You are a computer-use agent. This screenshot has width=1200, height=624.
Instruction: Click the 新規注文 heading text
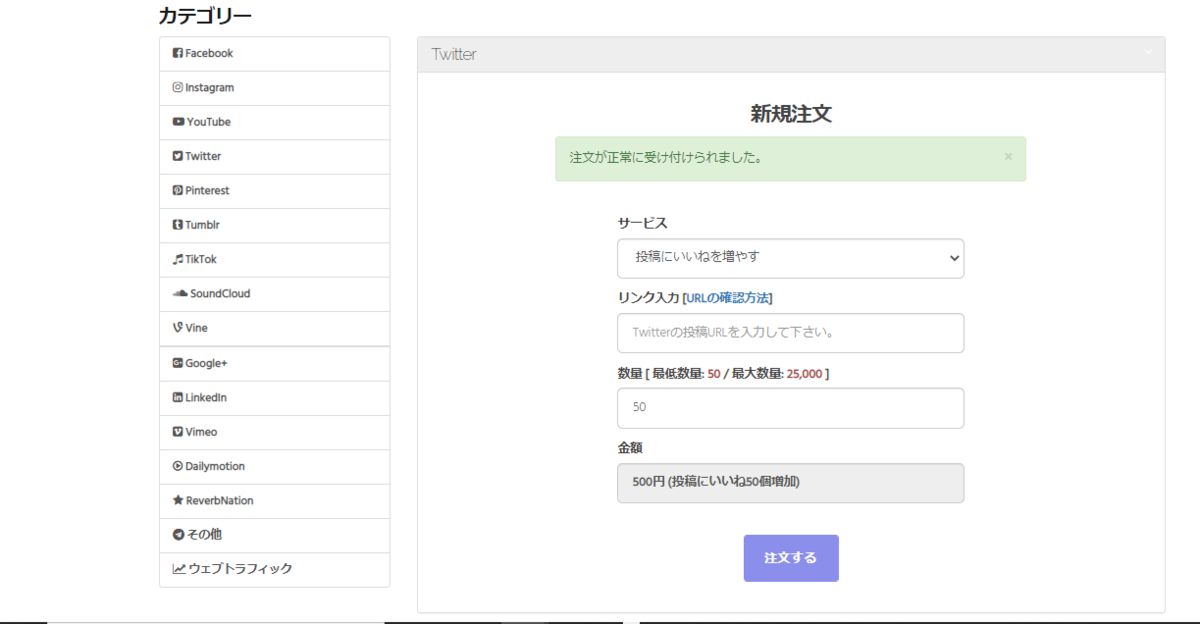coord(791,114)
